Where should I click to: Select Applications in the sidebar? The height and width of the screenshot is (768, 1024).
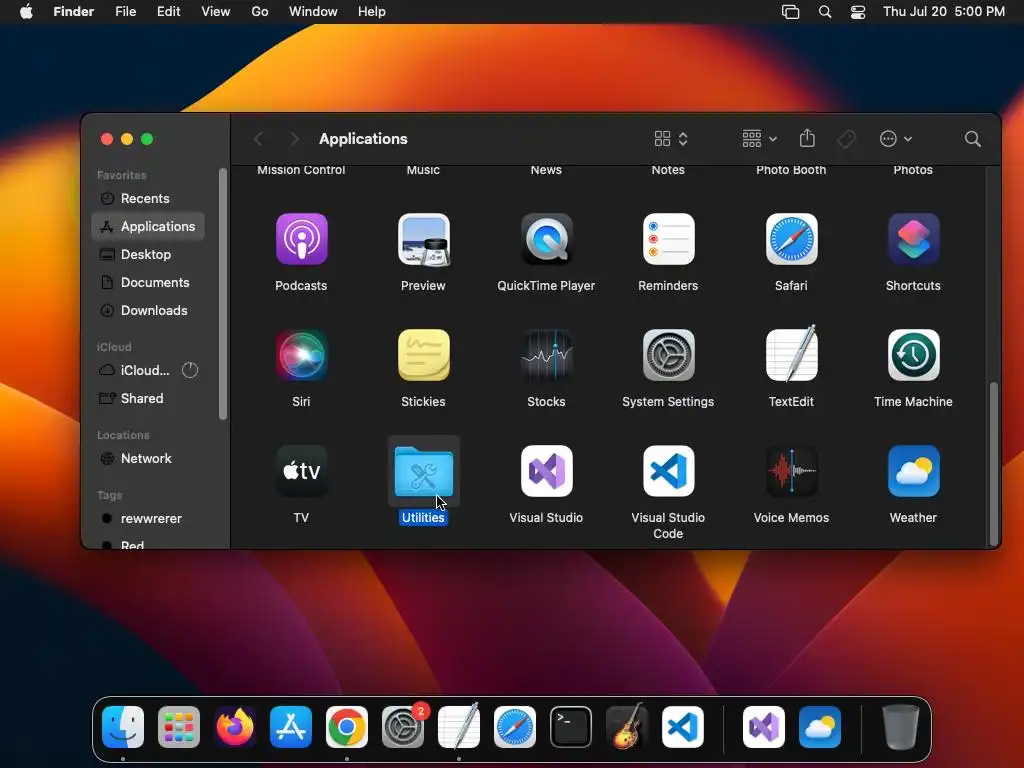tap(148, 227)
